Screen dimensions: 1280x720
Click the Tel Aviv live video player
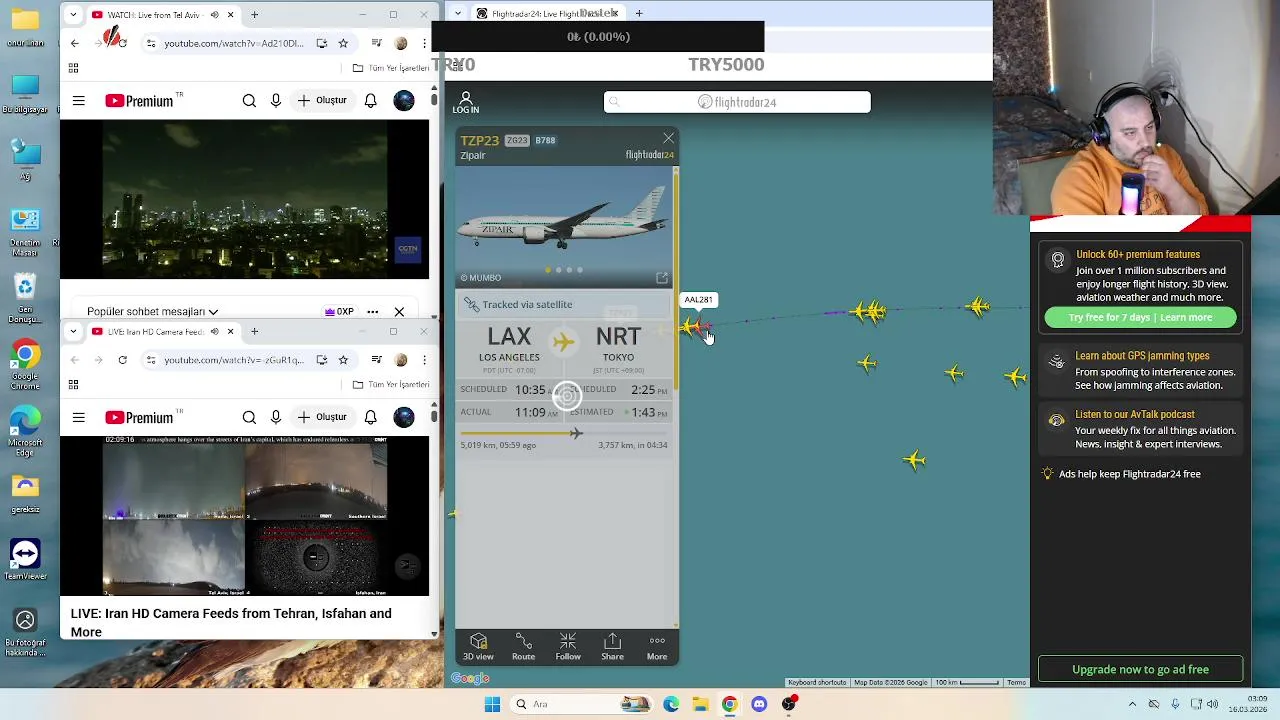(x=245, y=200)
